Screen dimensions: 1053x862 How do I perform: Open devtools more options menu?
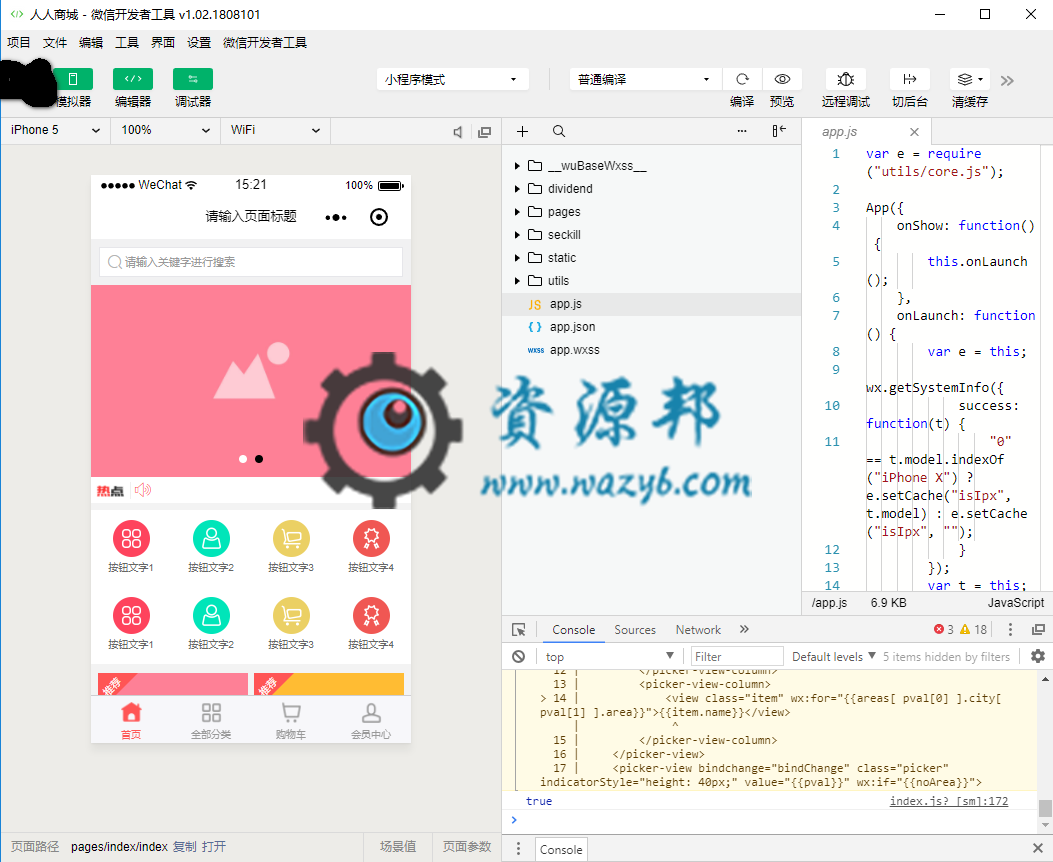coord(1010,629)
